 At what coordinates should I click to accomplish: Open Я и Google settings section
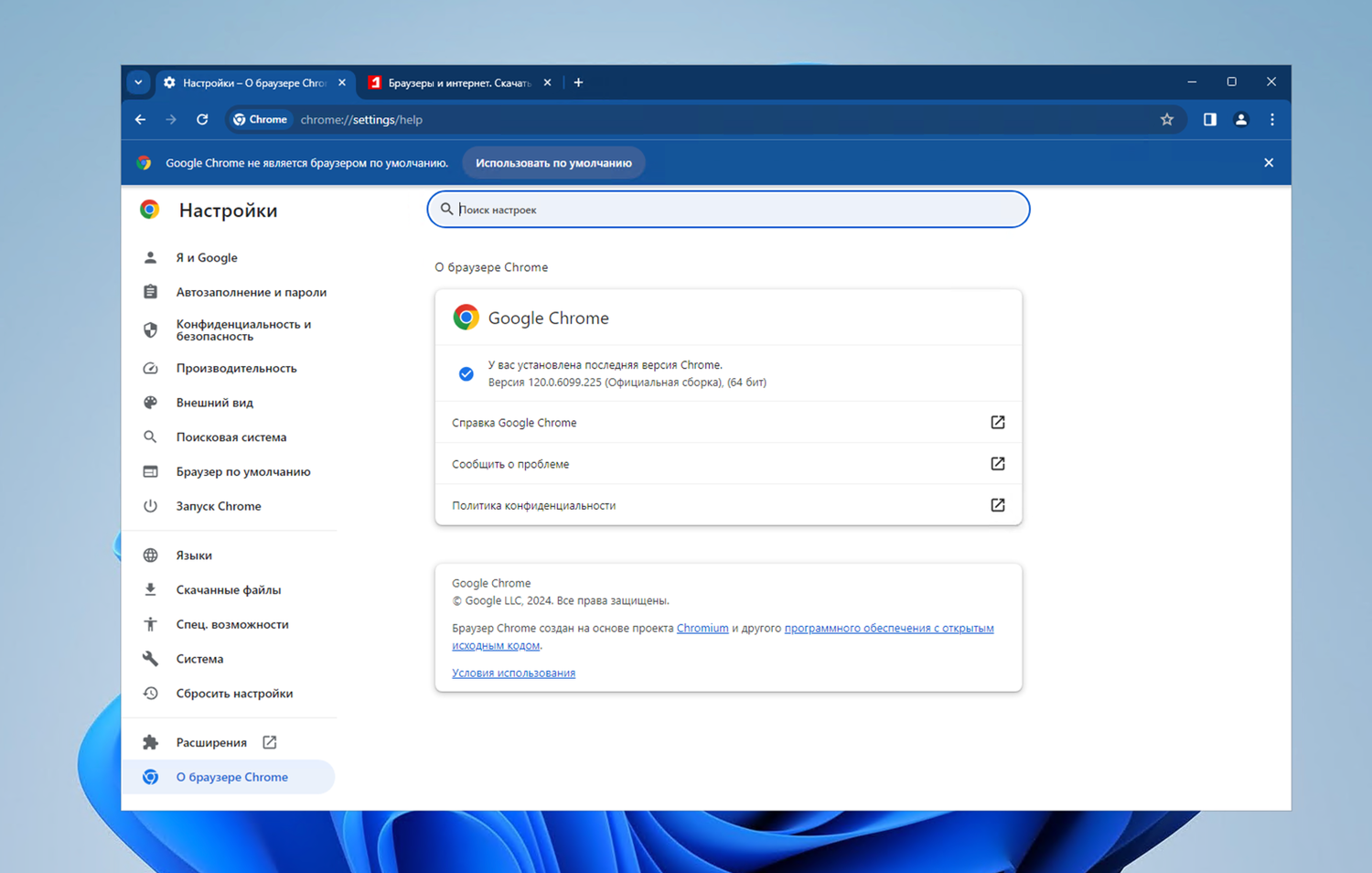pyautogui.click(x=229, y=258)
